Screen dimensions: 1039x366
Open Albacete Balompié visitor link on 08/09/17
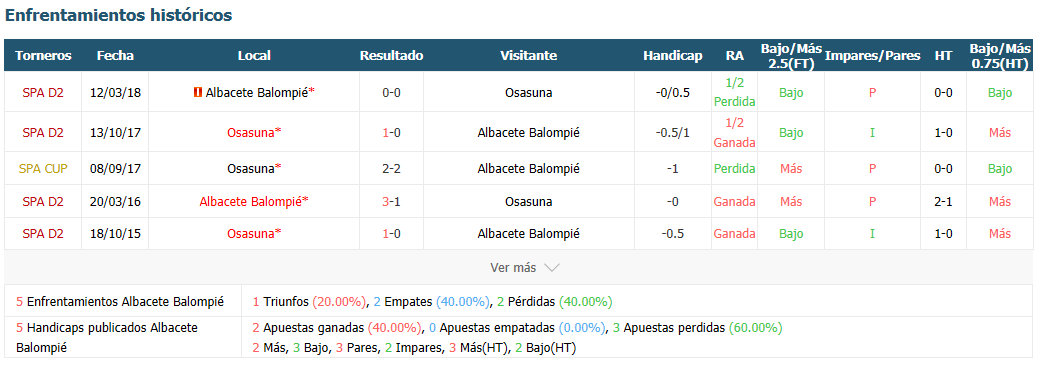(x=528, y=168)
